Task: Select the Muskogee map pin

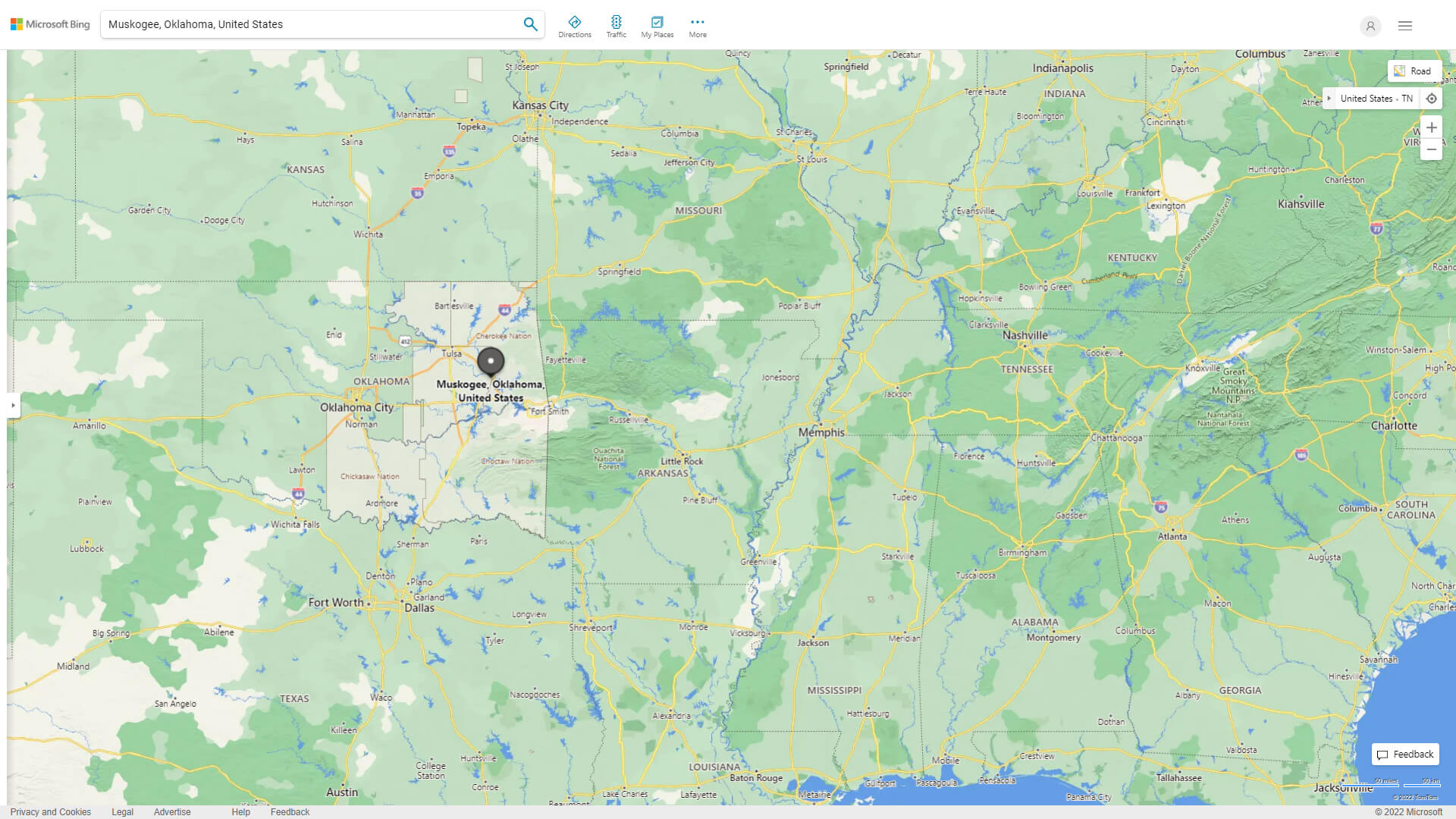Action: (x=490, y=362)
